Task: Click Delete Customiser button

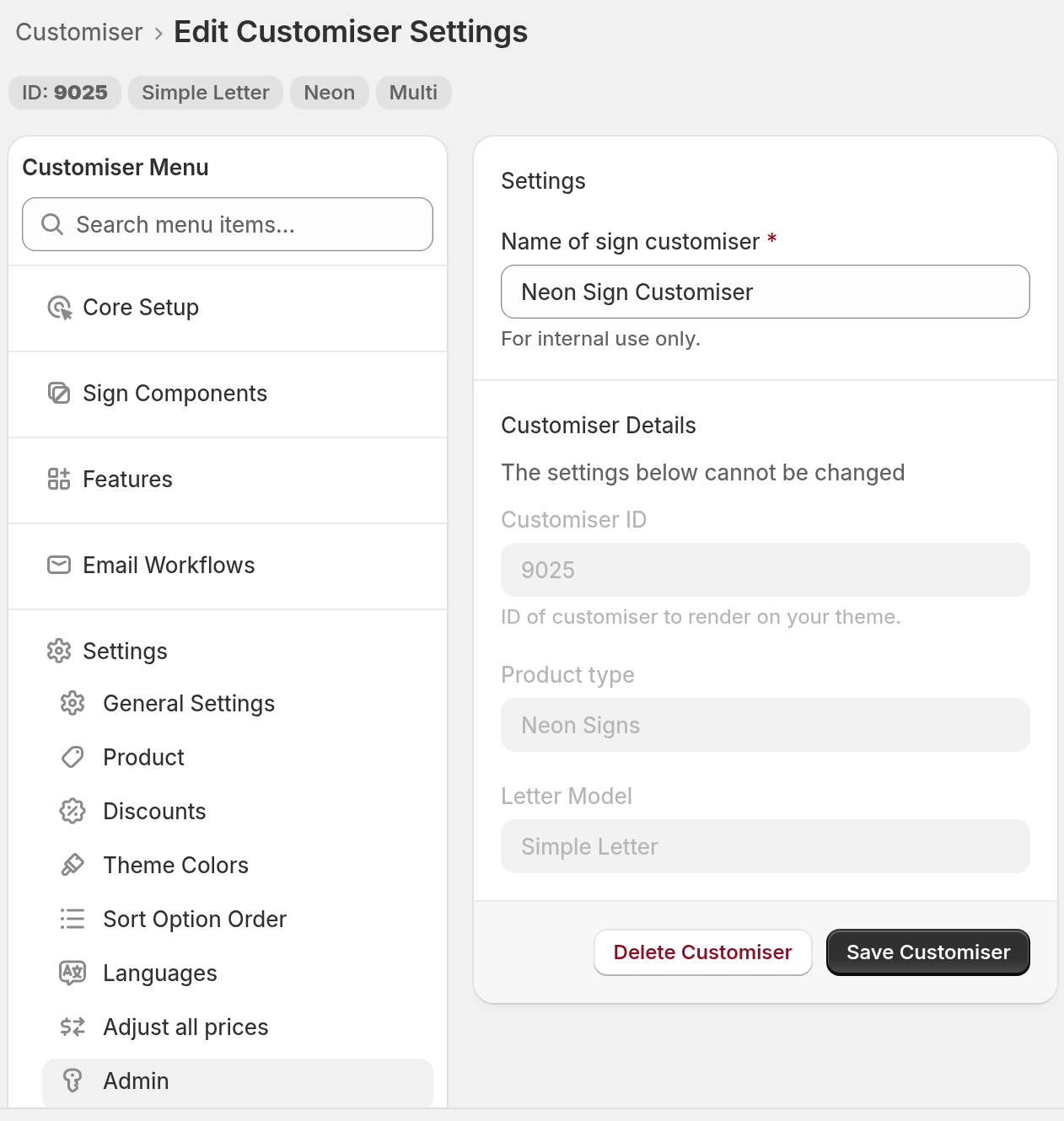Action: coord(702,952)
